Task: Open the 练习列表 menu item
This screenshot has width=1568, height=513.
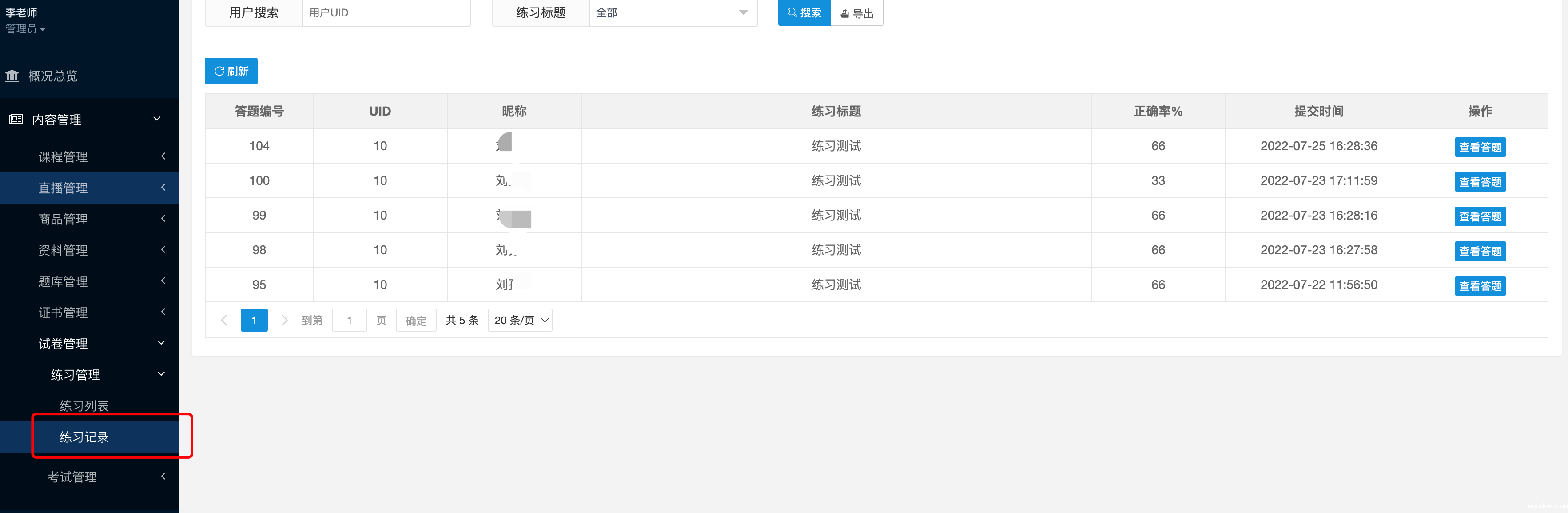Action: tap(84, 406)
